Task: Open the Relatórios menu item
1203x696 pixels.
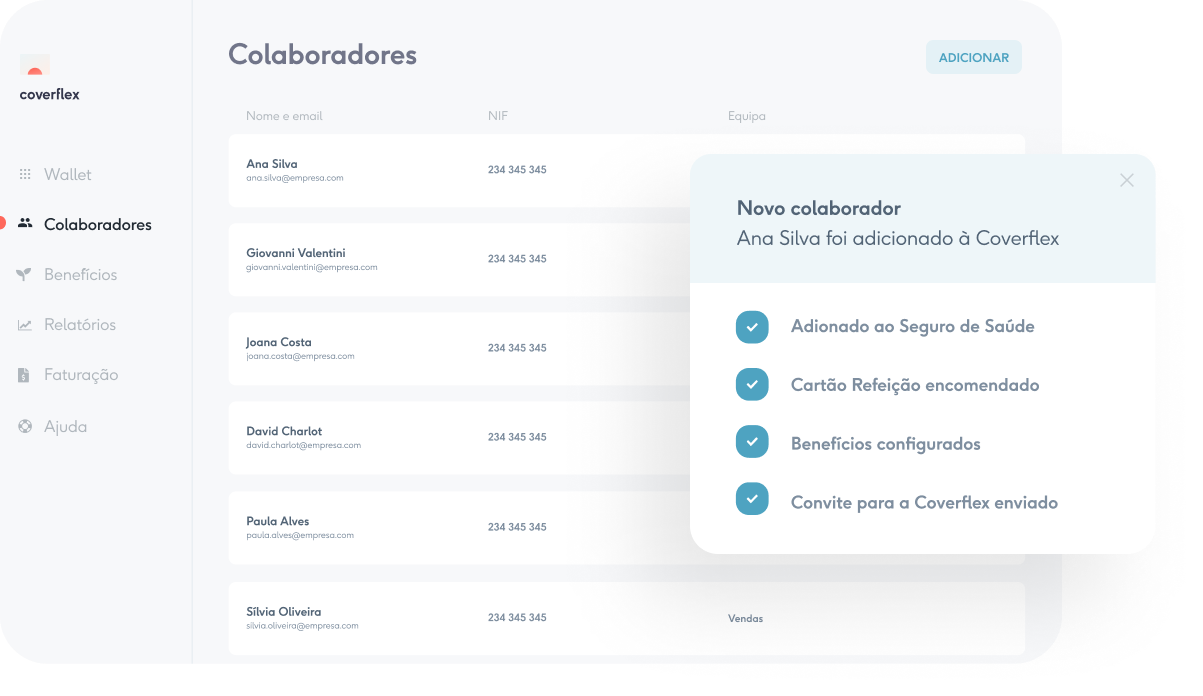Action: [x=80, y=325]
